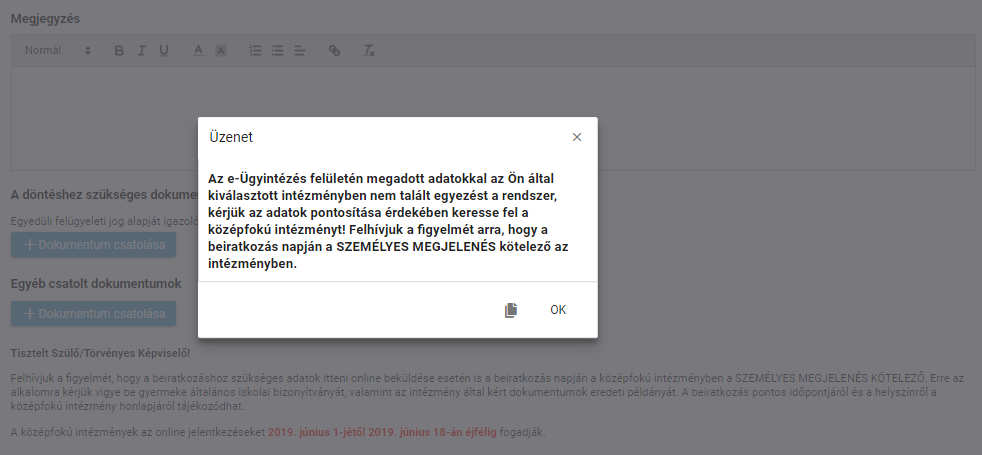Insert an ordered list in the editor
Screen dimensions: 982x455
tap(255, 51)
